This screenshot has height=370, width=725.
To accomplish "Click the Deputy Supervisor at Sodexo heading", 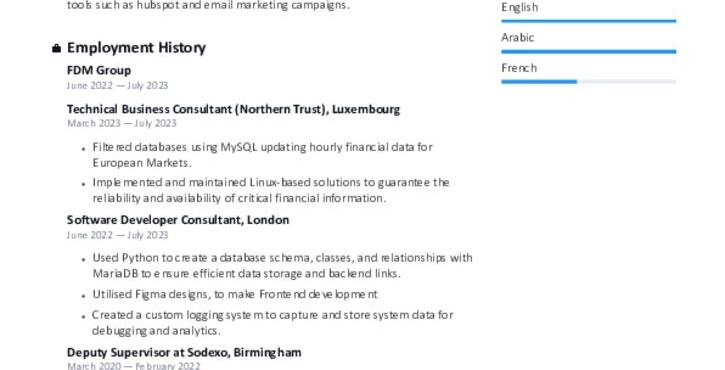I will point(184,352).
